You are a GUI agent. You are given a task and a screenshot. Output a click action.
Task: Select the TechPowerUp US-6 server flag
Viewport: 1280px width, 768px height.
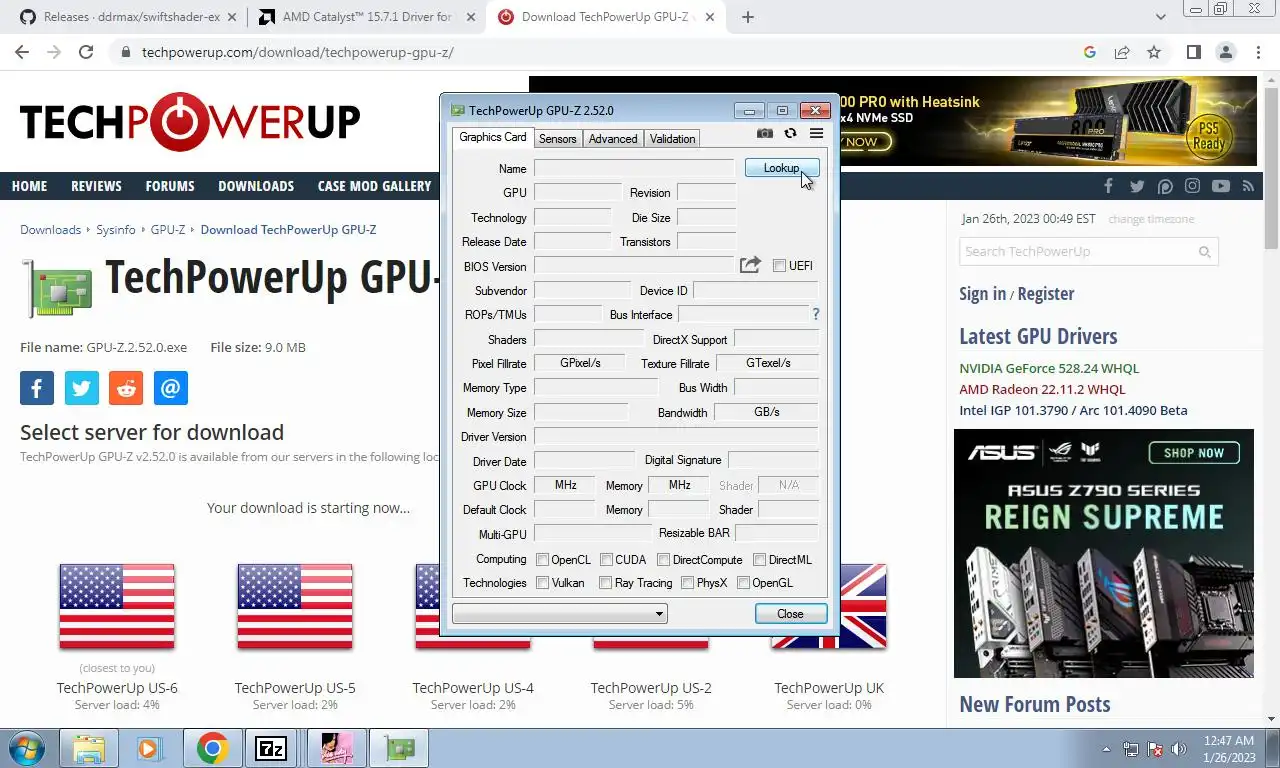pos(117,606)
